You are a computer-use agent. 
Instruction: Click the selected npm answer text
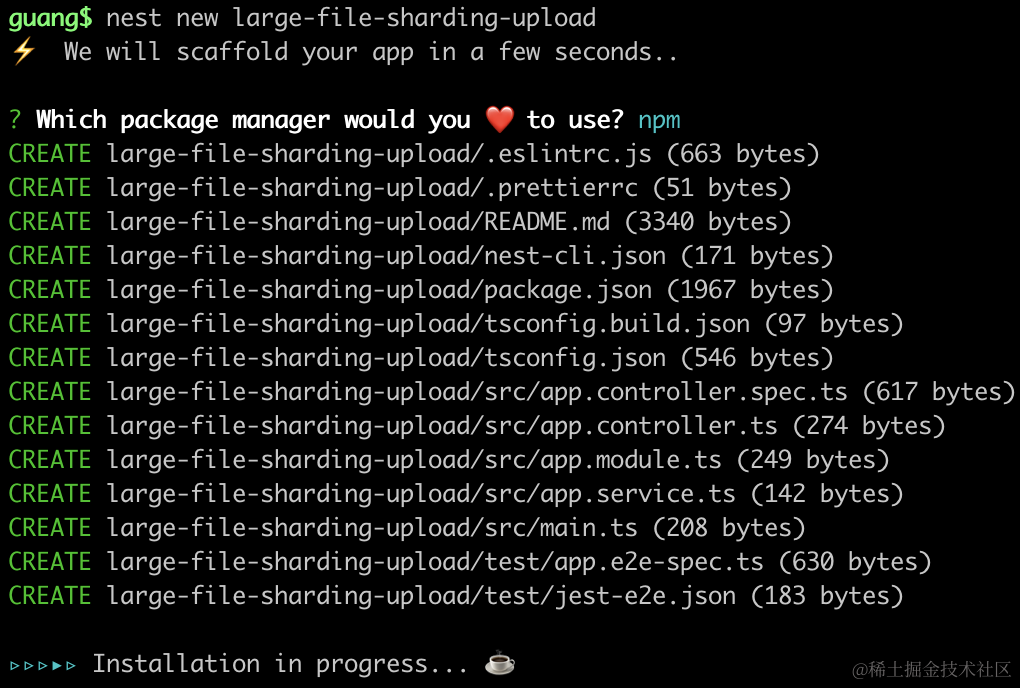(659, 120)
